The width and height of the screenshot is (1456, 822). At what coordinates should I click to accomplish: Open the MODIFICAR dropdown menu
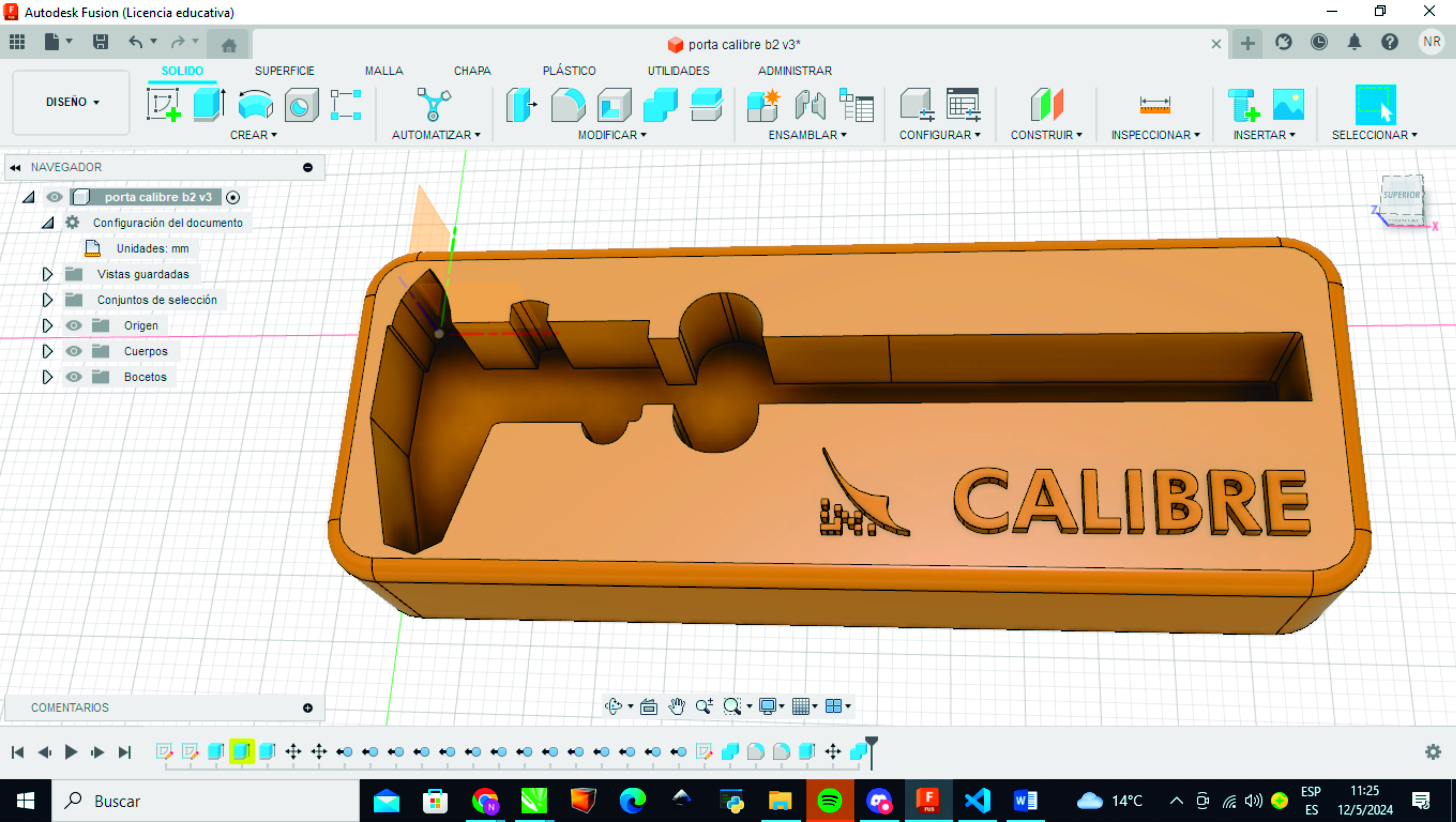pos(612,135)
